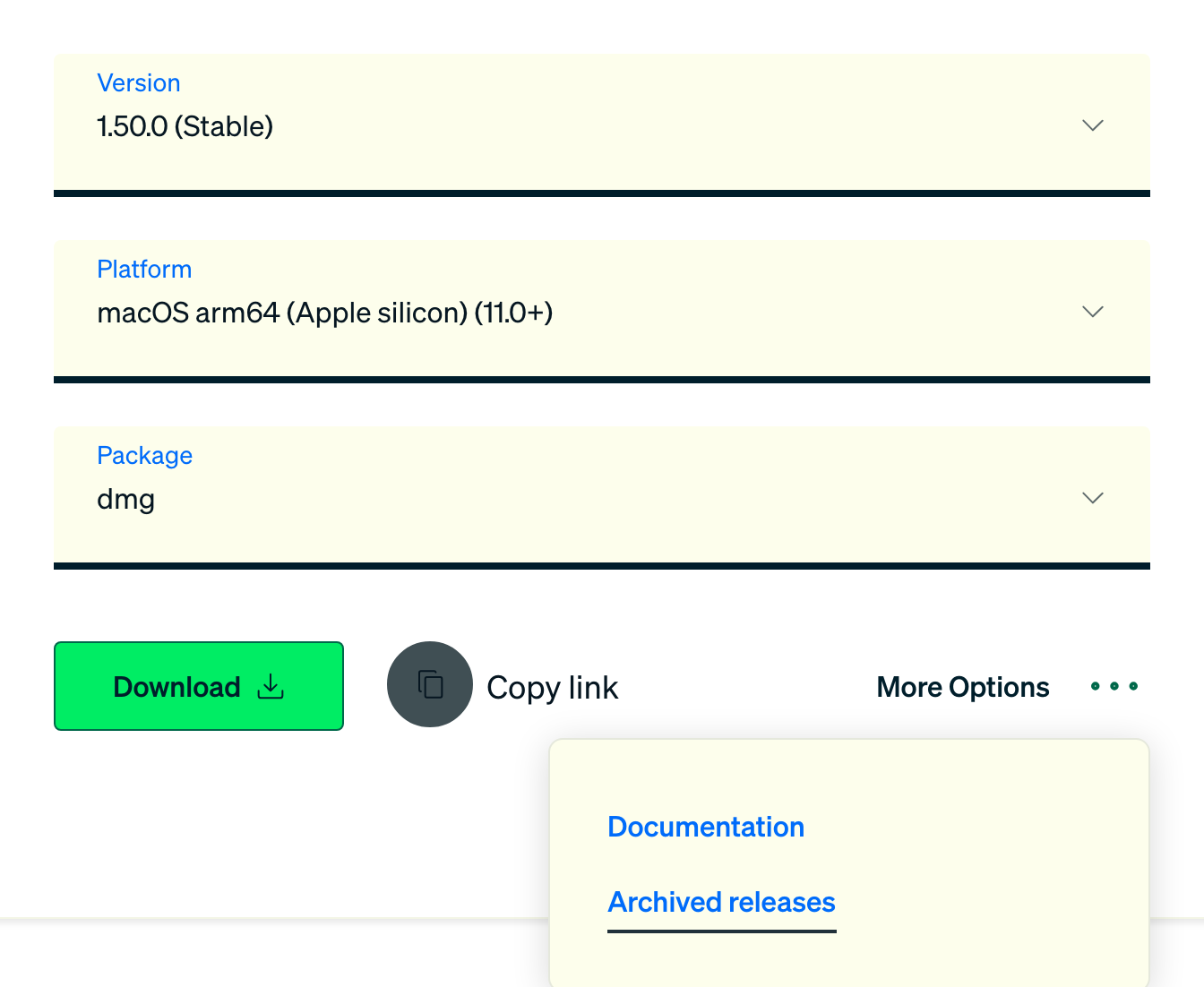This screenshot has width=1204, height=987.
Task: Click the copy link icon button
Action: click(x=430, y=684)
